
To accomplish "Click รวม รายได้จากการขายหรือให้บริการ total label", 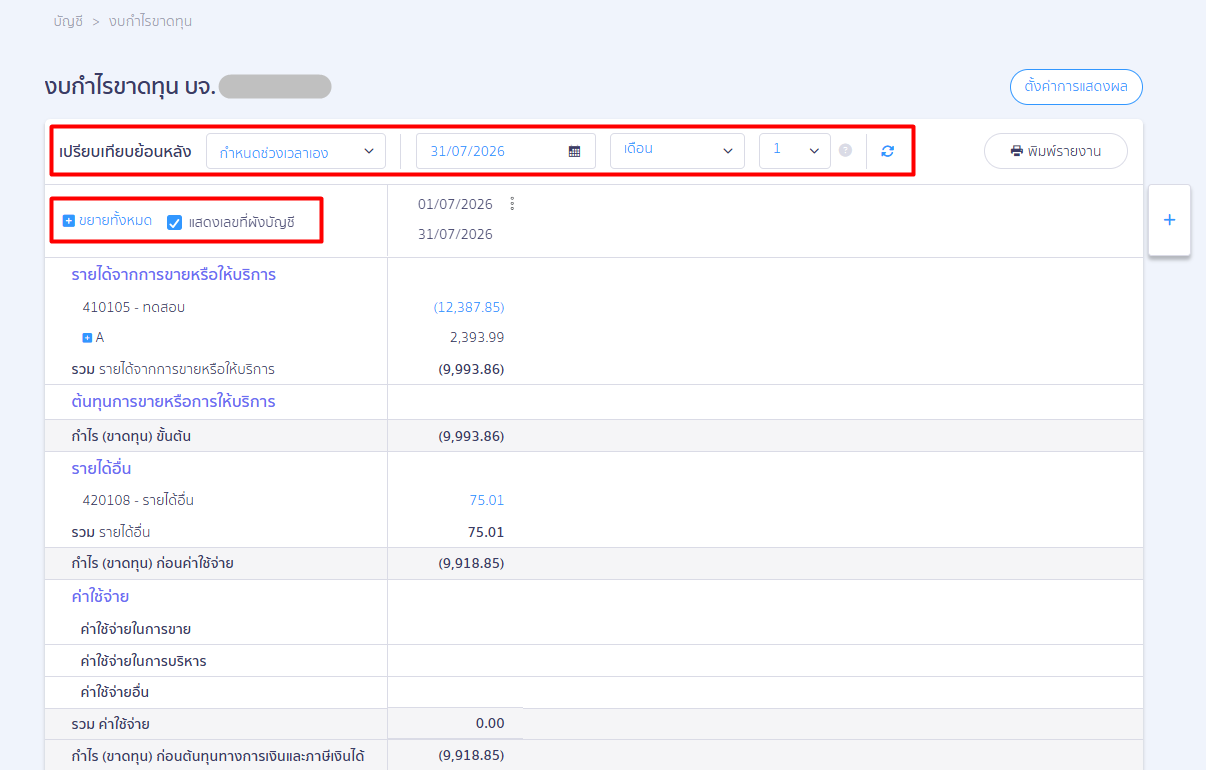I will pos(172,369).
